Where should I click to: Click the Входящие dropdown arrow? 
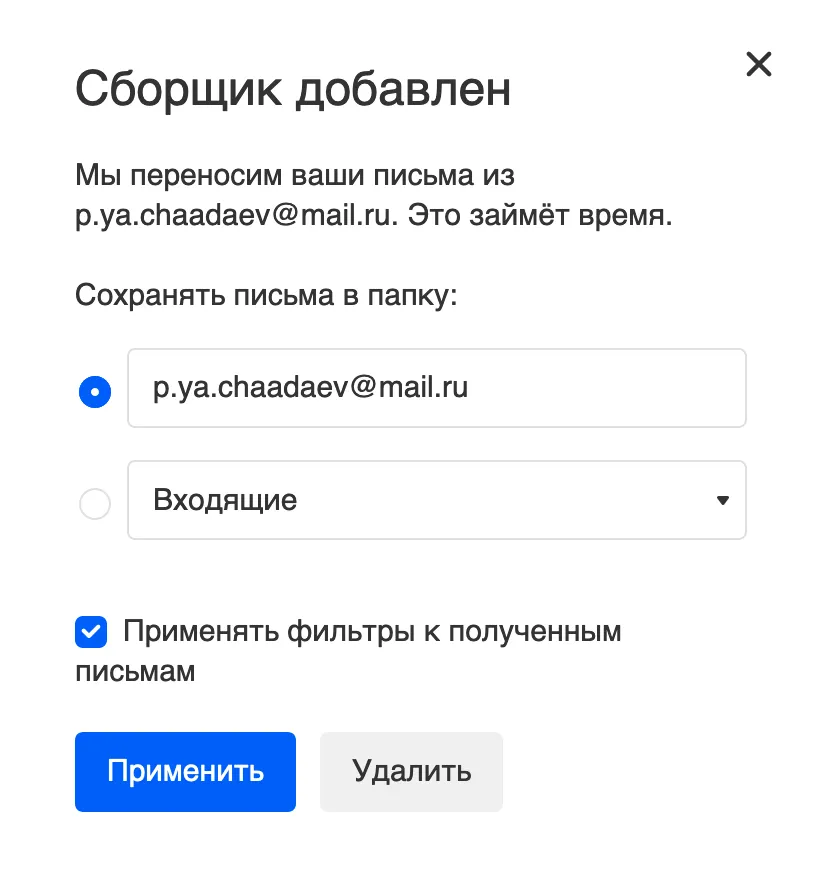(723, 500)
